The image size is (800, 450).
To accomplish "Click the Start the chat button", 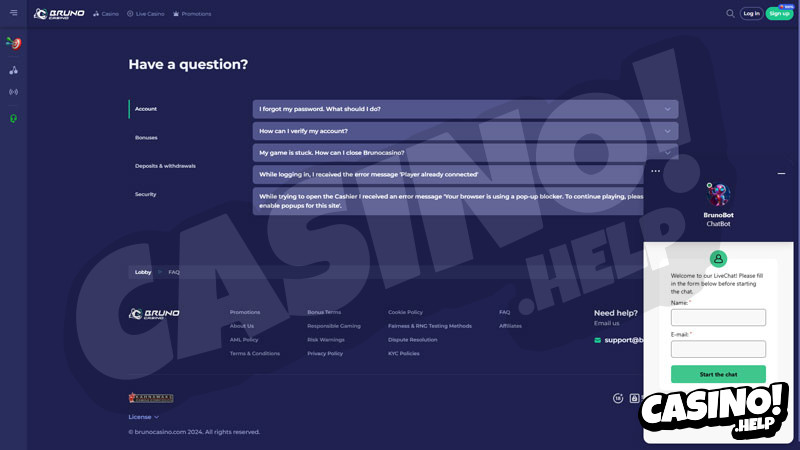I will (x=718, y=374).
